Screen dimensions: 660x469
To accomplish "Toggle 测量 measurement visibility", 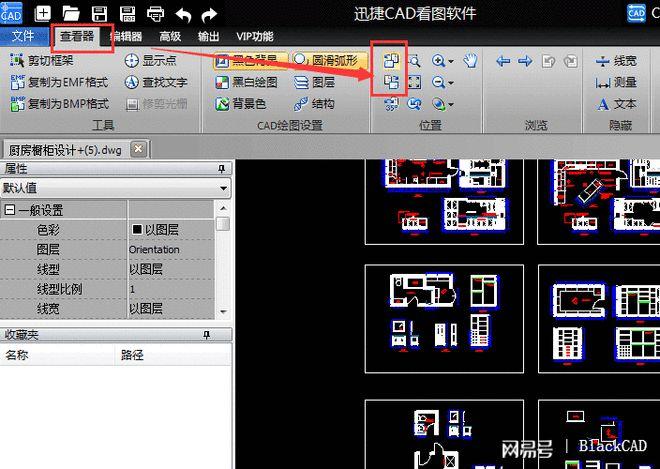I will click(616, 83).
